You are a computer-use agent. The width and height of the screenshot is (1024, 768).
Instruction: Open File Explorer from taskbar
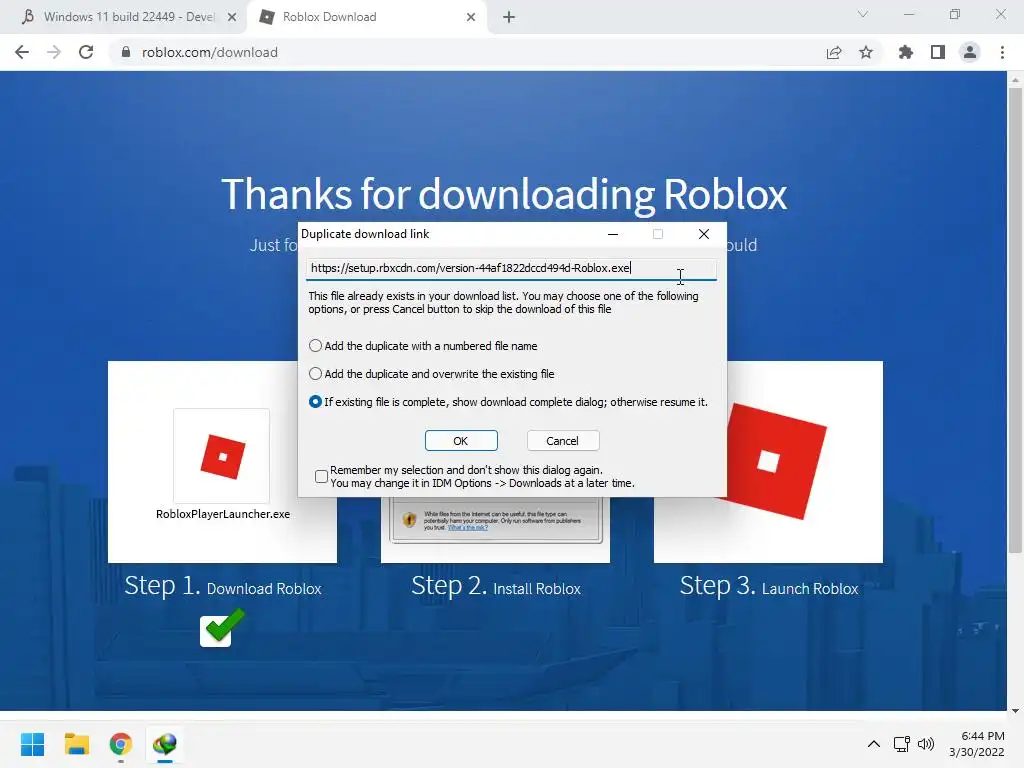[76, 744]
